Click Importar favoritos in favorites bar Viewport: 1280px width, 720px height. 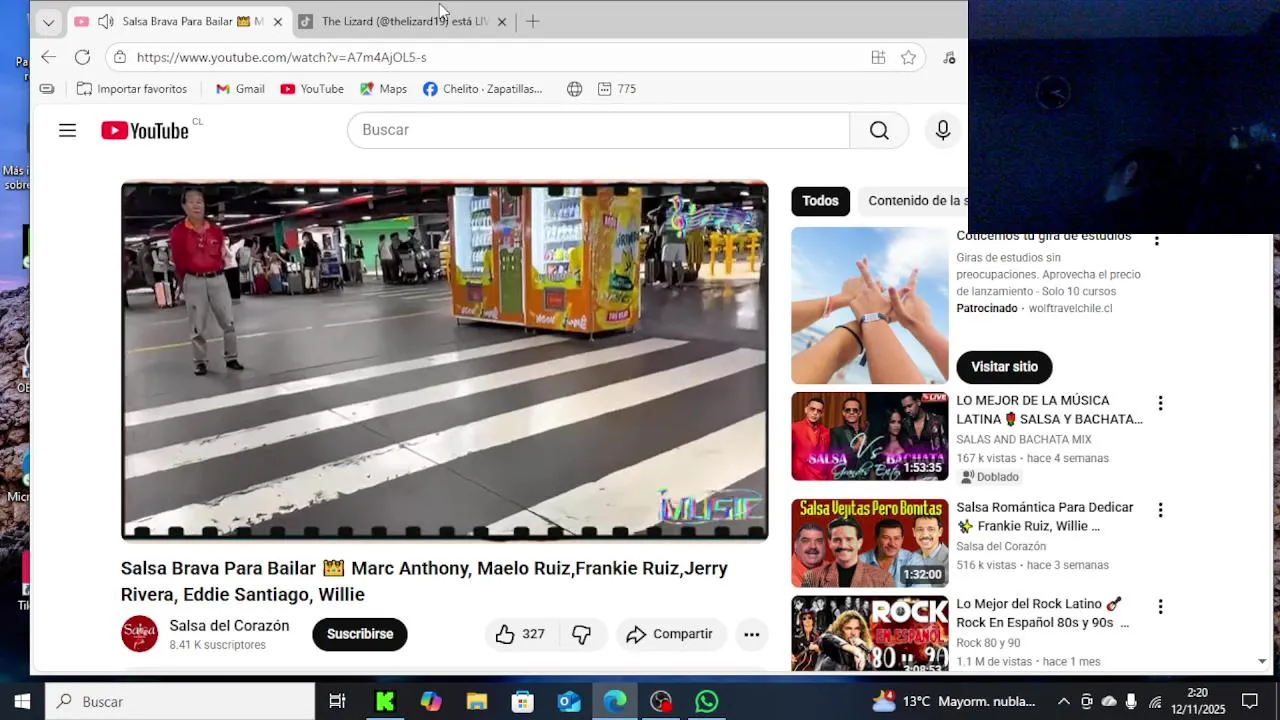(x=132, y=89)
